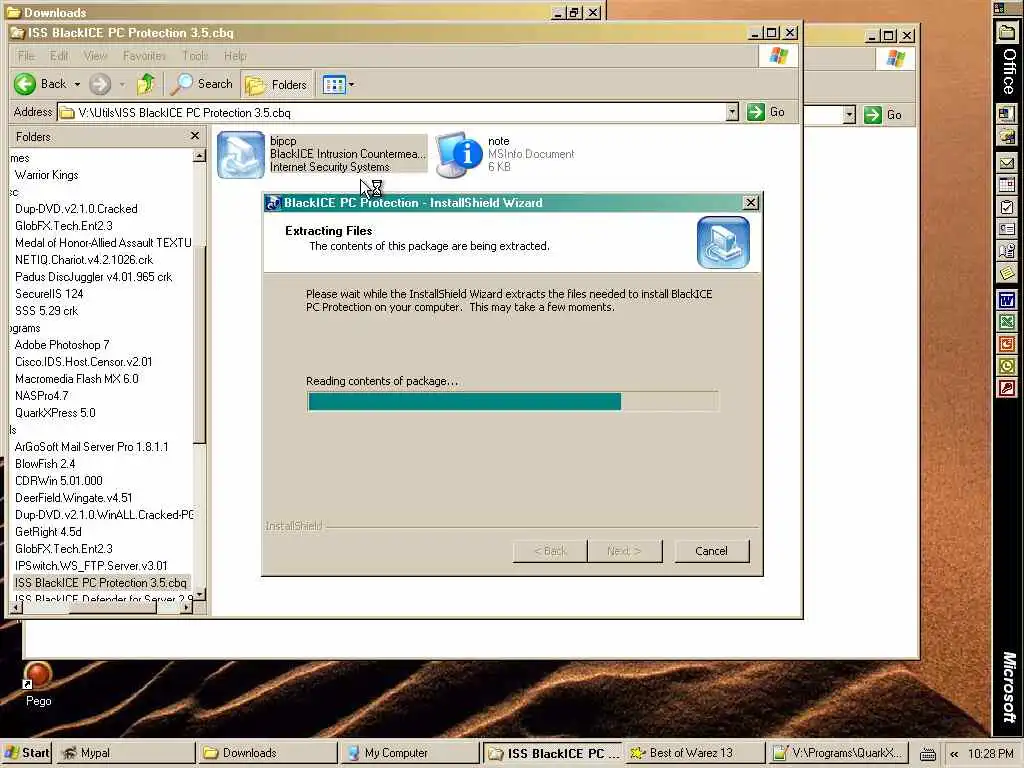Click the Open Office Document icon in Office bar
The image size is (1024, 768).
[1006, 136]
